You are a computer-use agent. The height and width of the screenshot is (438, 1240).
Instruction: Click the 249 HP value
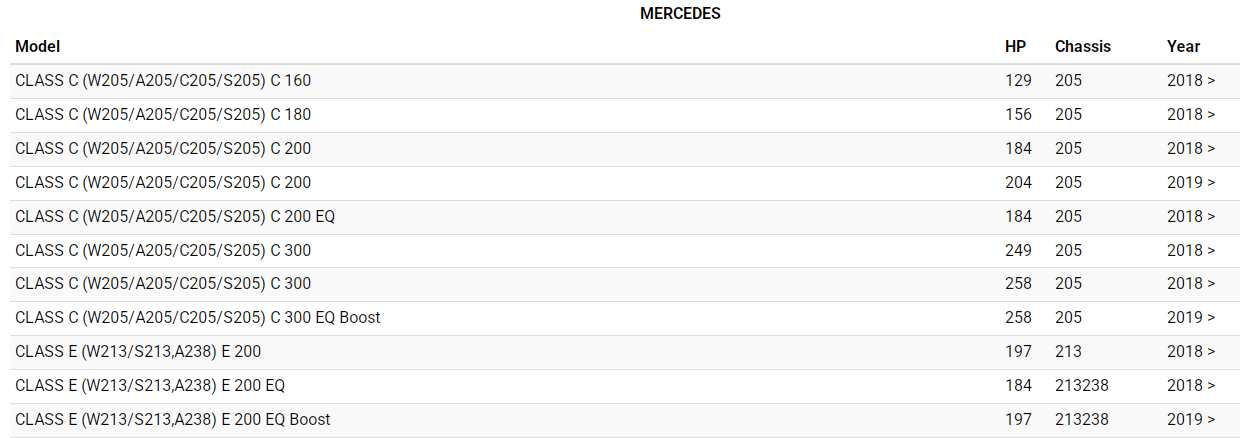point(1018,250)
